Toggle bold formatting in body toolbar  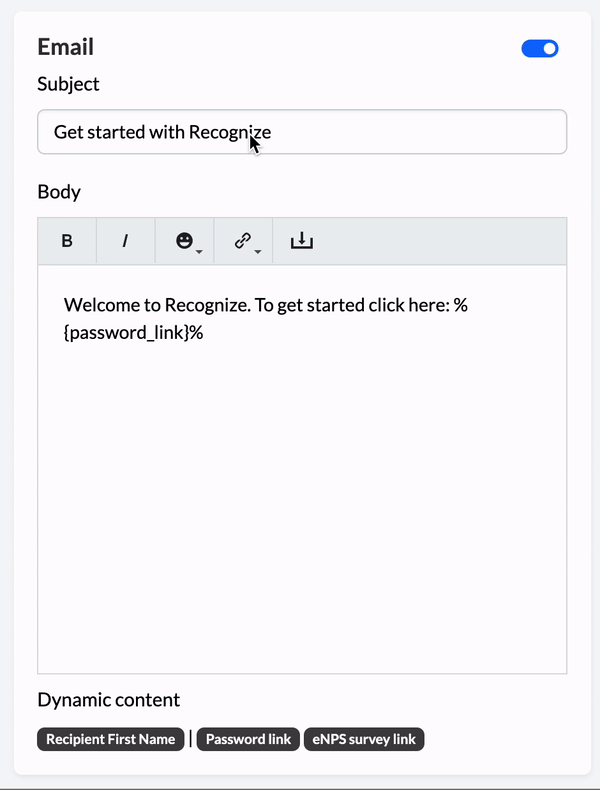pos(67,241)
